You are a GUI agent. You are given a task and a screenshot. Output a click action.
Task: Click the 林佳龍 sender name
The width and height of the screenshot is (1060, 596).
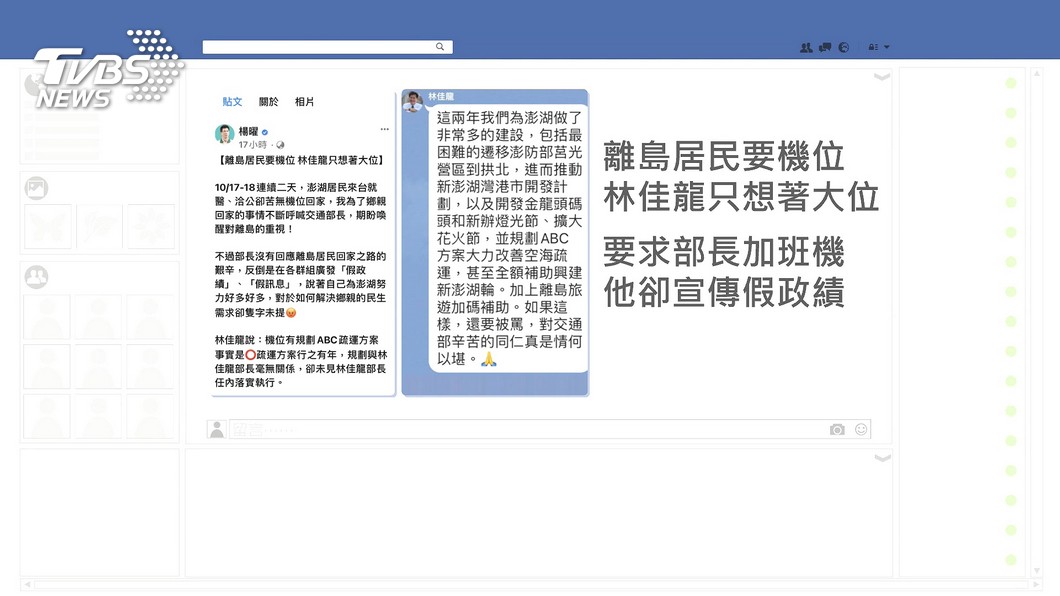coord(441,97)
